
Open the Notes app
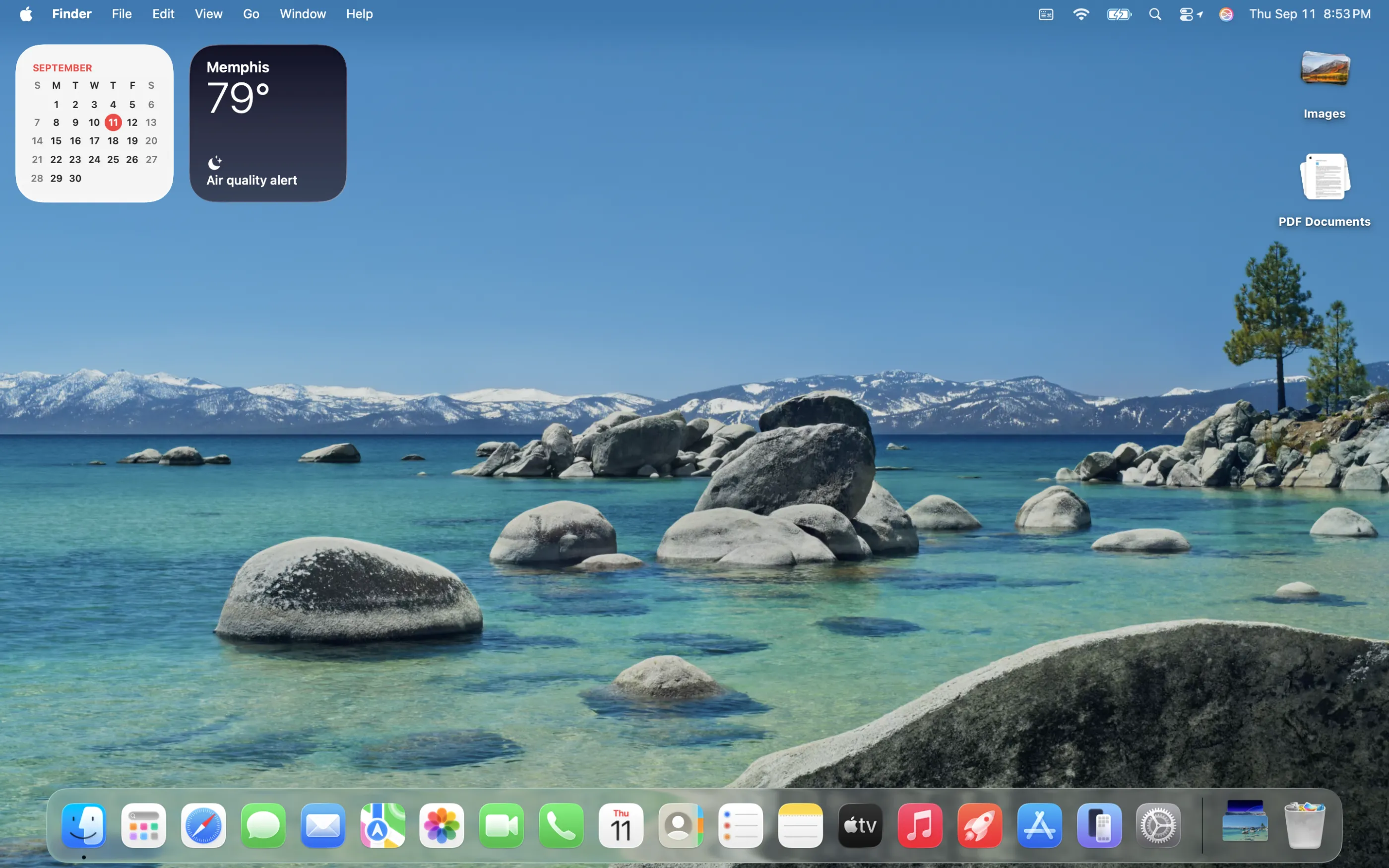point(800,825)
